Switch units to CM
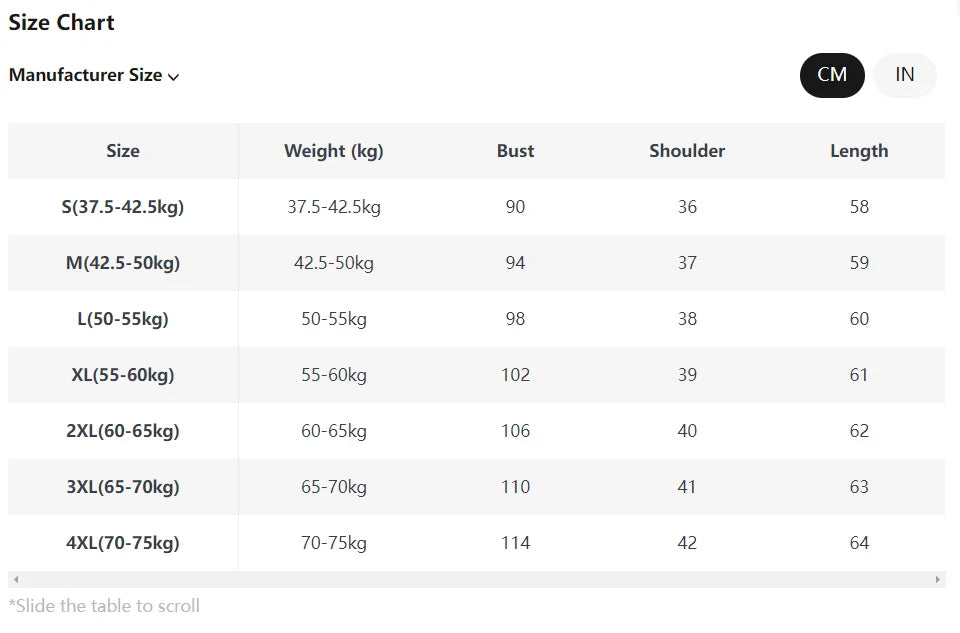960x633 pixels. (x=832, y=75)
